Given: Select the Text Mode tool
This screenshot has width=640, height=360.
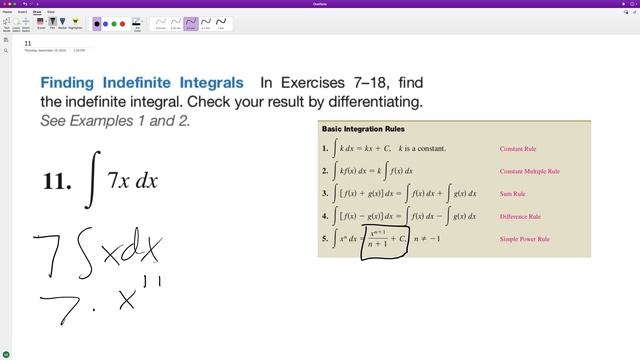Looking at the screenshot, I should (7, 24).
